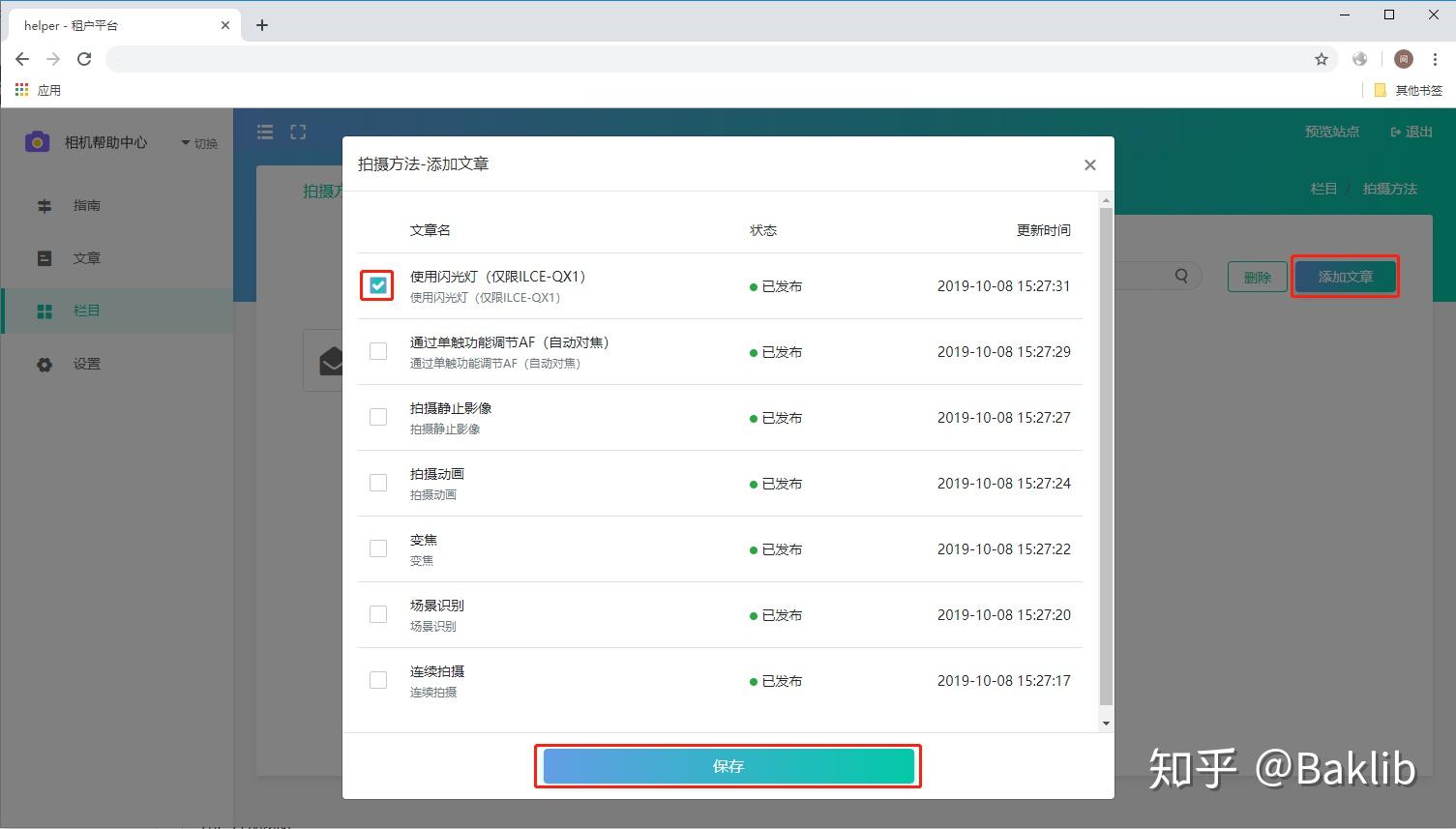This screenshot has height=829, width=1456.
Task: Toggle the fullscreen icon in header
Action: pos(298,132)
